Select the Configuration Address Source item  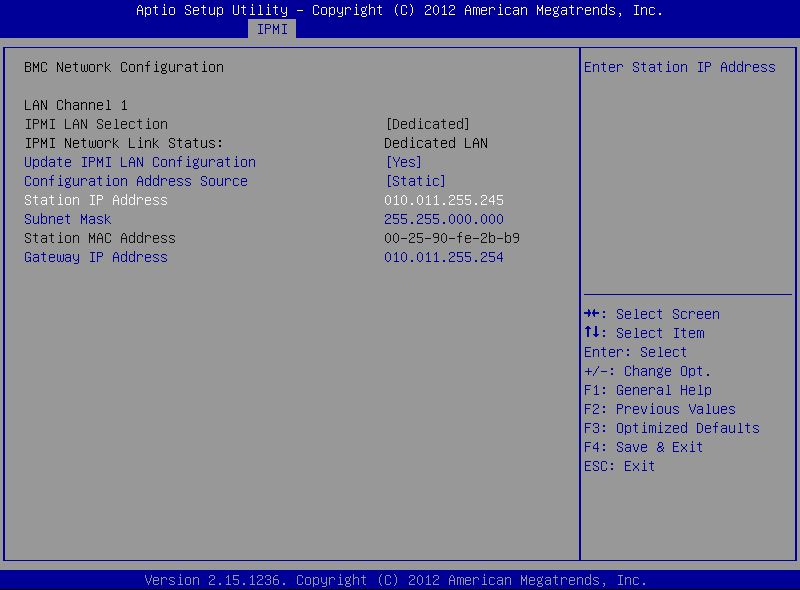(136, 181)
